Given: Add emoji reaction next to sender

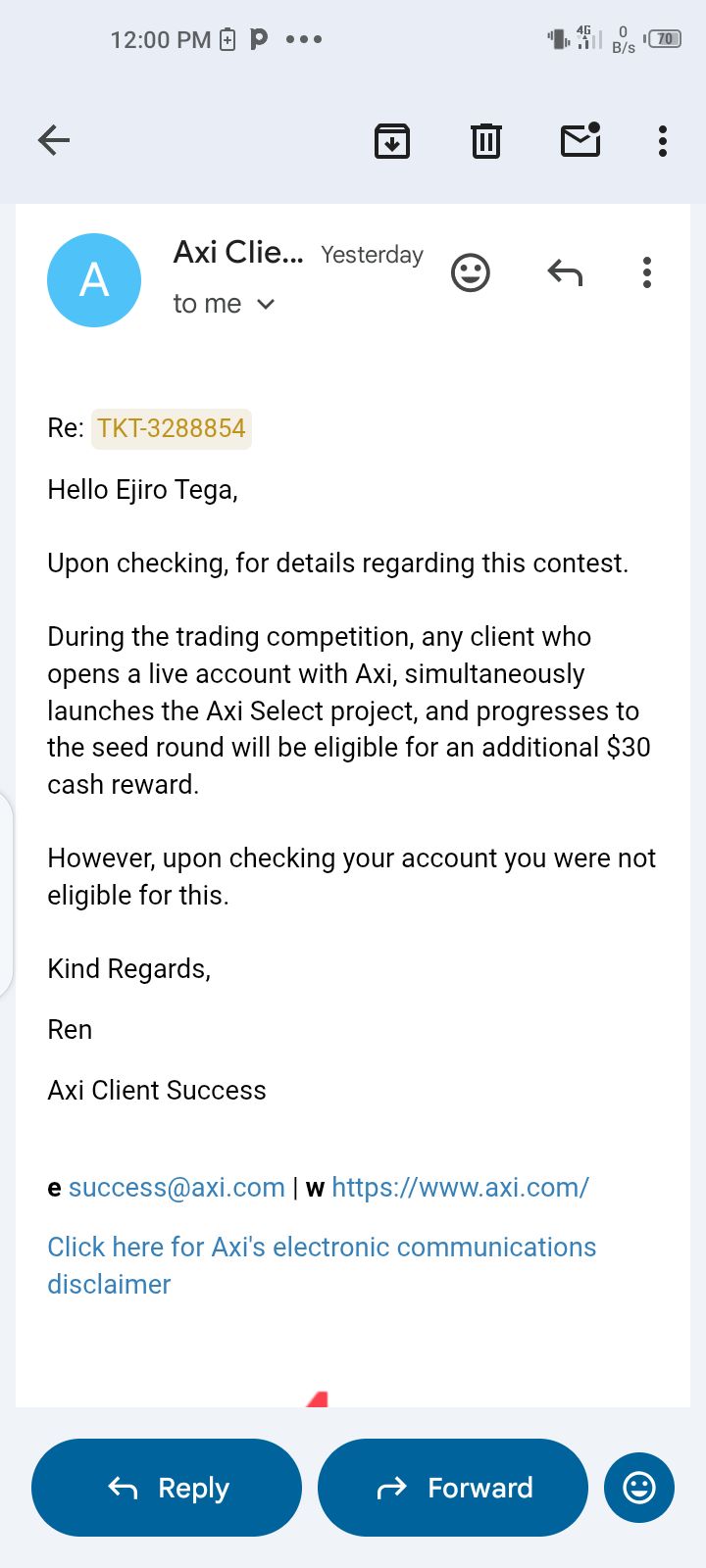Looking at the screenshot, I should click(471, 272).
